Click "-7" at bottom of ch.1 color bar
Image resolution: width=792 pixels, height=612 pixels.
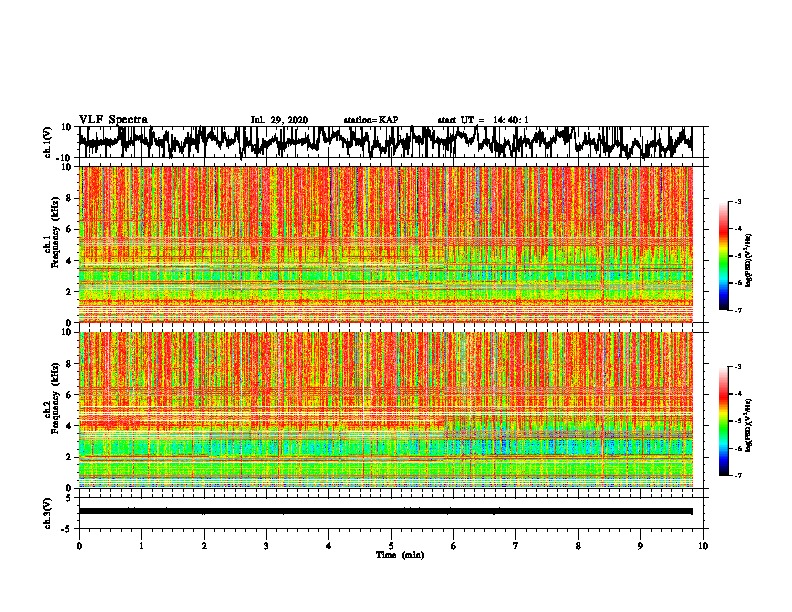point(737,310)
